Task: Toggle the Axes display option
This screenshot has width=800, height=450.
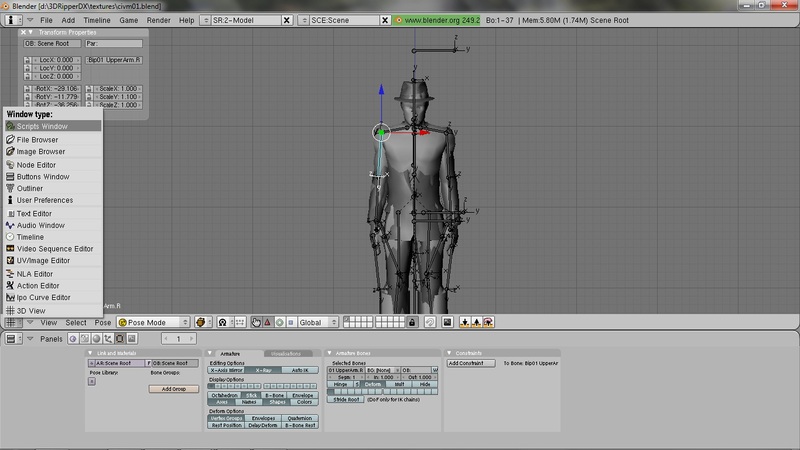Action: [x=222, y=402]
